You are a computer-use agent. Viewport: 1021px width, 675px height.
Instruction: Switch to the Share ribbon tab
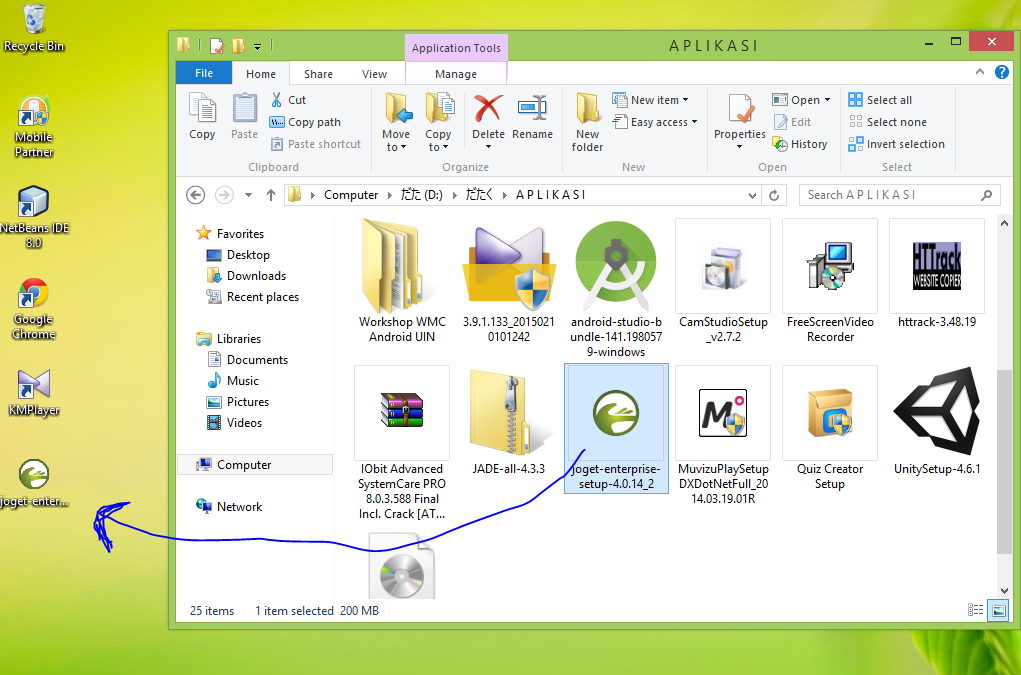318,74
